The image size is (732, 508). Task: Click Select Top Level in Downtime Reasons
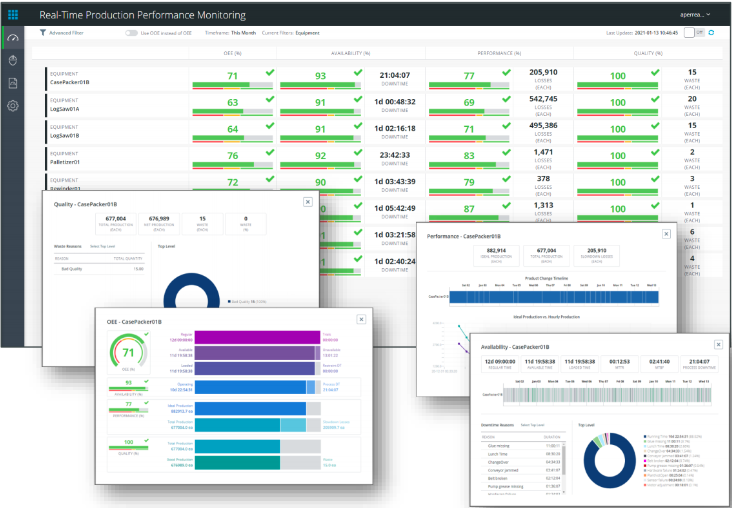tap(533, 425)
